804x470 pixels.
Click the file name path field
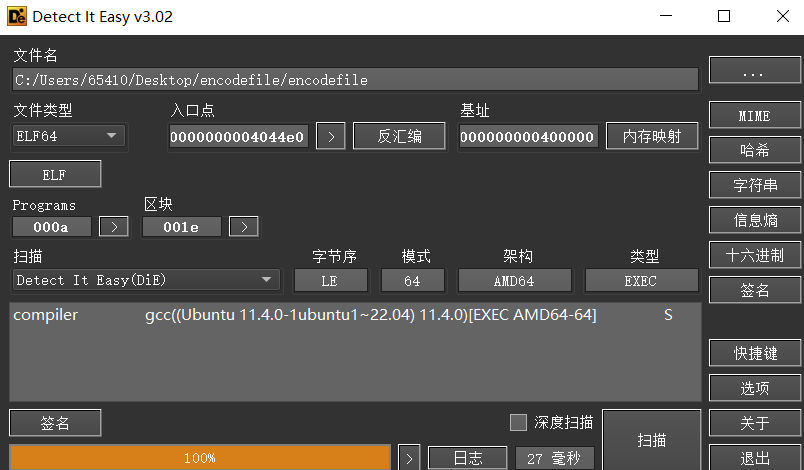pos(355,80)
